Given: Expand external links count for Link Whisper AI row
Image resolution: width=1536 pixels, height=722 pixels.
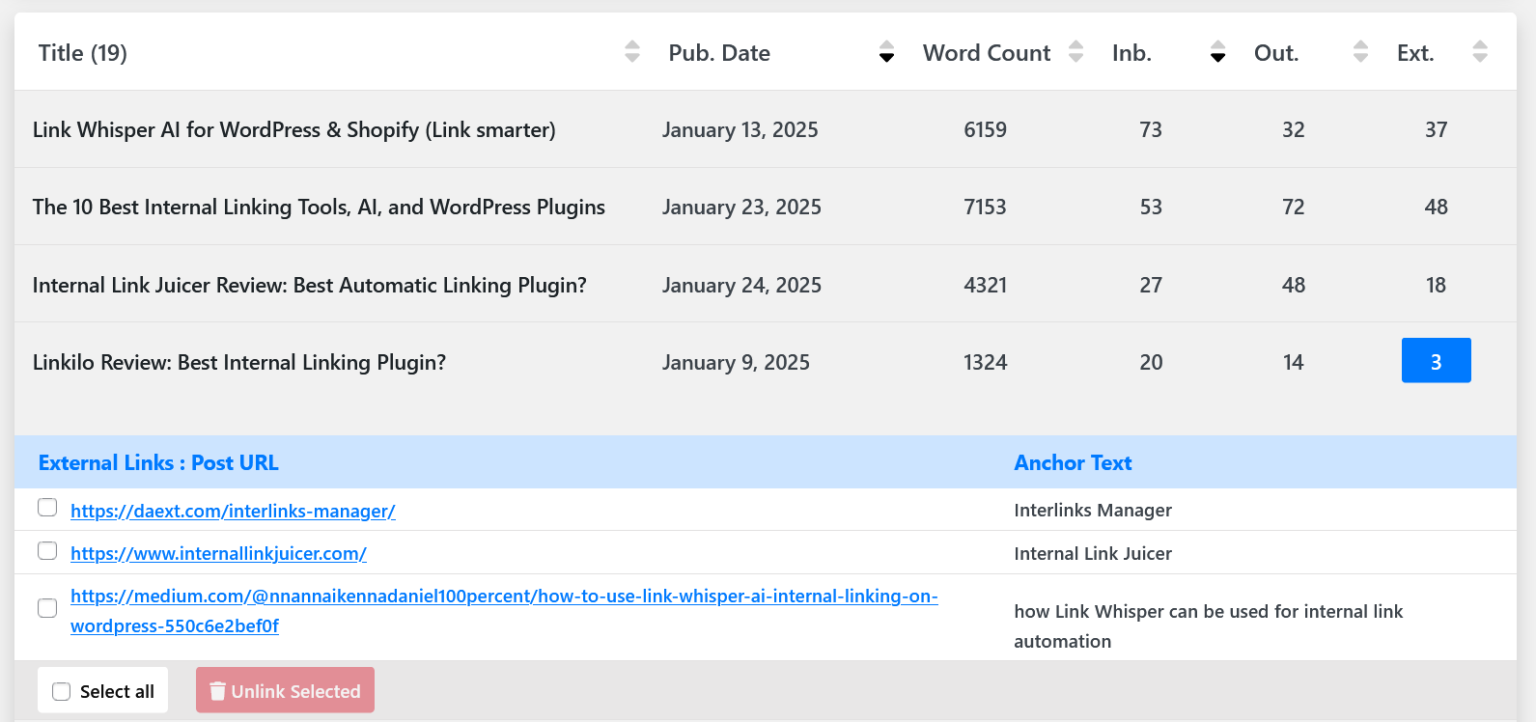Looking at the screenshot, I should click(x=1436, y=129).
